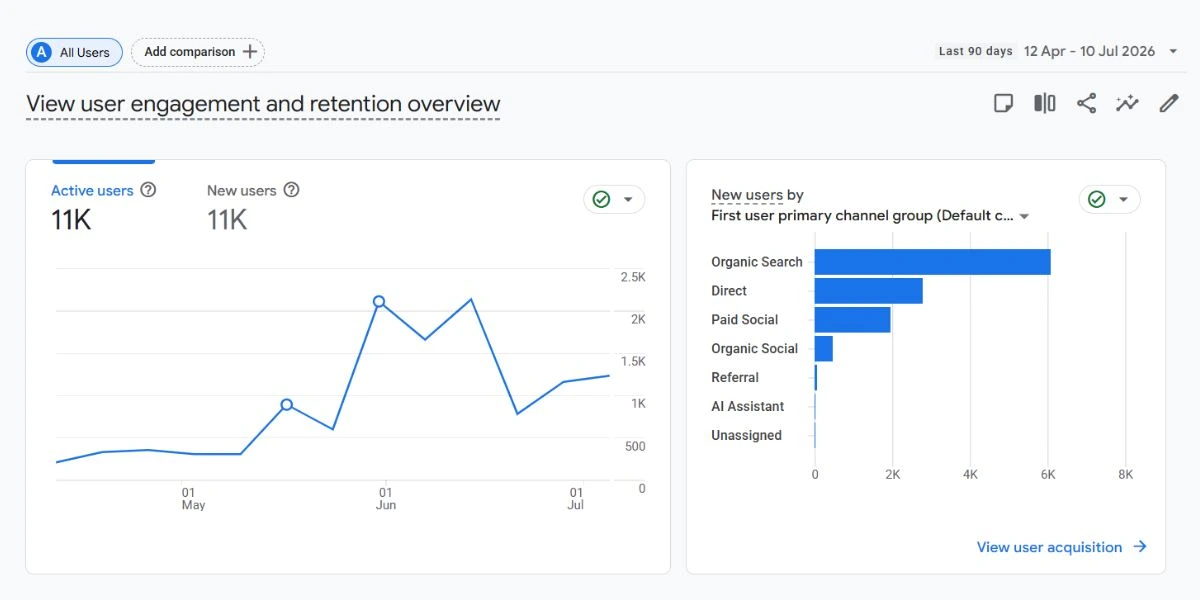Image resolution: width=1200 pixels, height=600 pixels.
Task: Click the pencil customize report icon
Action: (1169, 103)
